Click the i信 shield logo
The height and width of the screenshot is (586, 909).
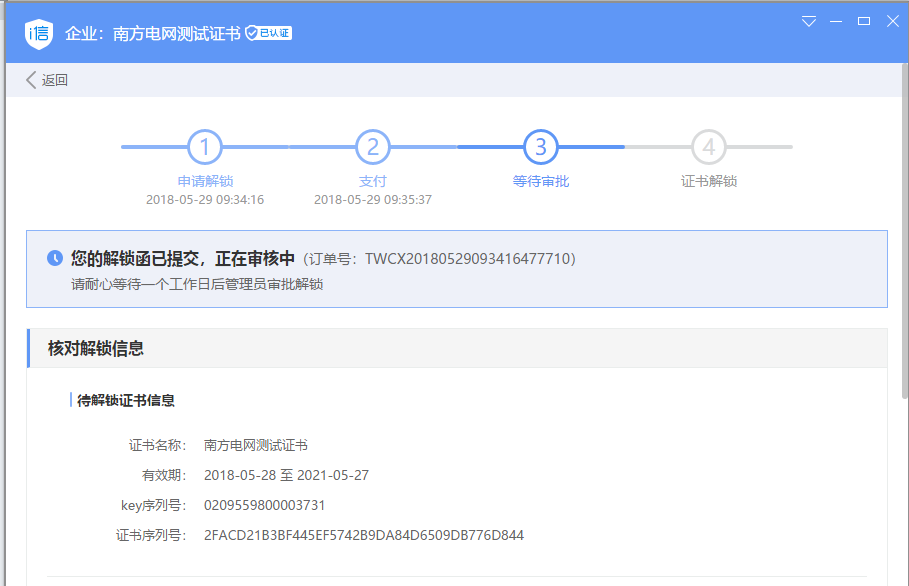coord(39,33)
